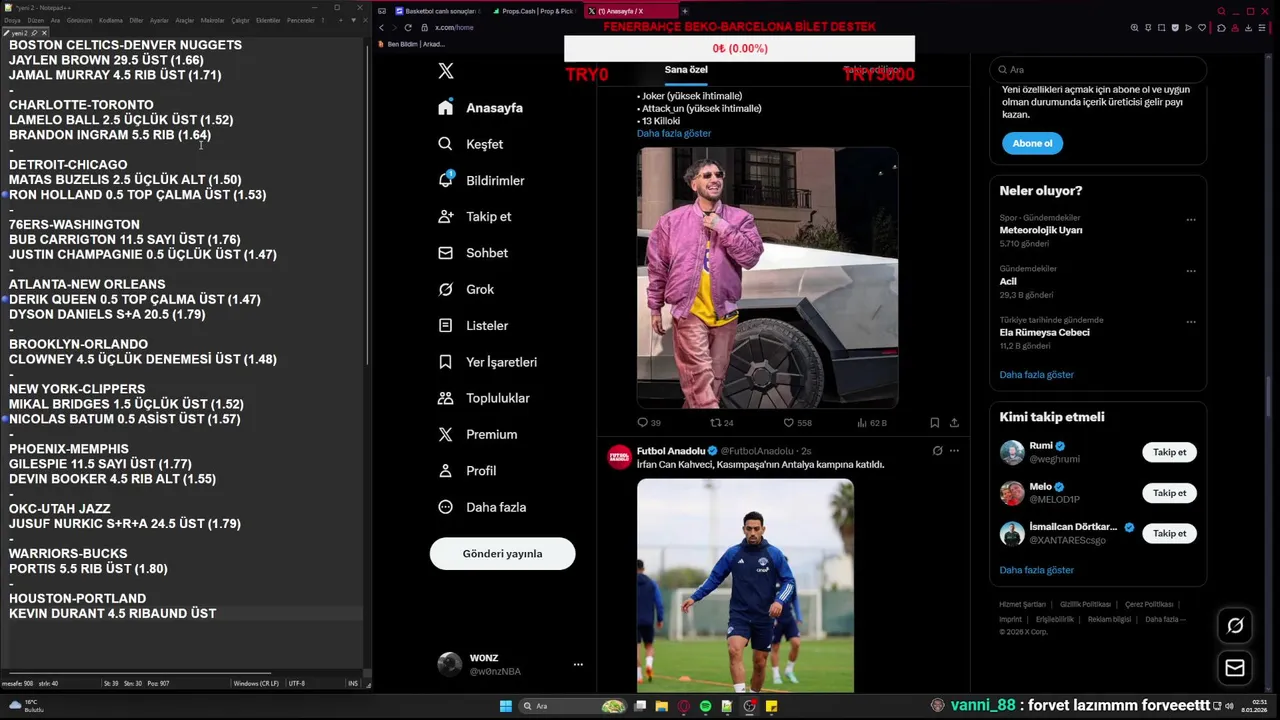The image size is (1280, 720).
Task: Like the post with 558 likes
Action: [797, 423]
